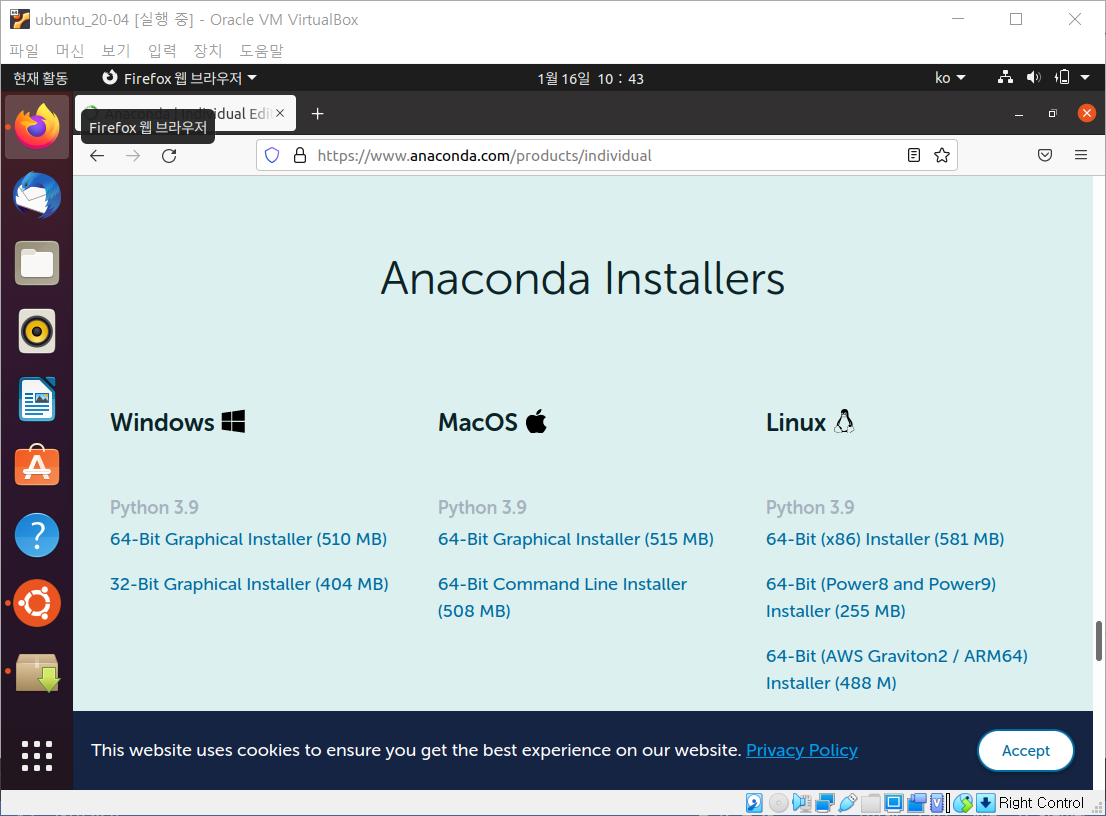Click the network status icon in top bar
This screenshot has height=816, width=1106.
pos(1005,78)
